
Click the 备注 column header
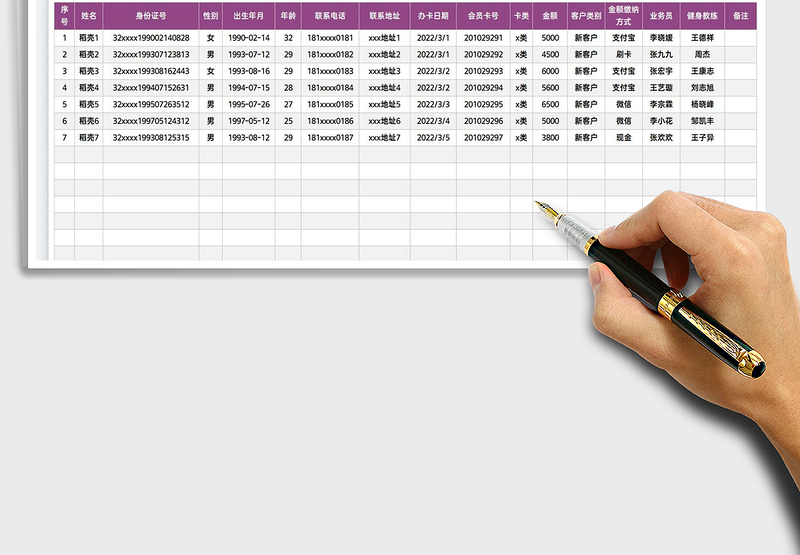tap(740, 16)
